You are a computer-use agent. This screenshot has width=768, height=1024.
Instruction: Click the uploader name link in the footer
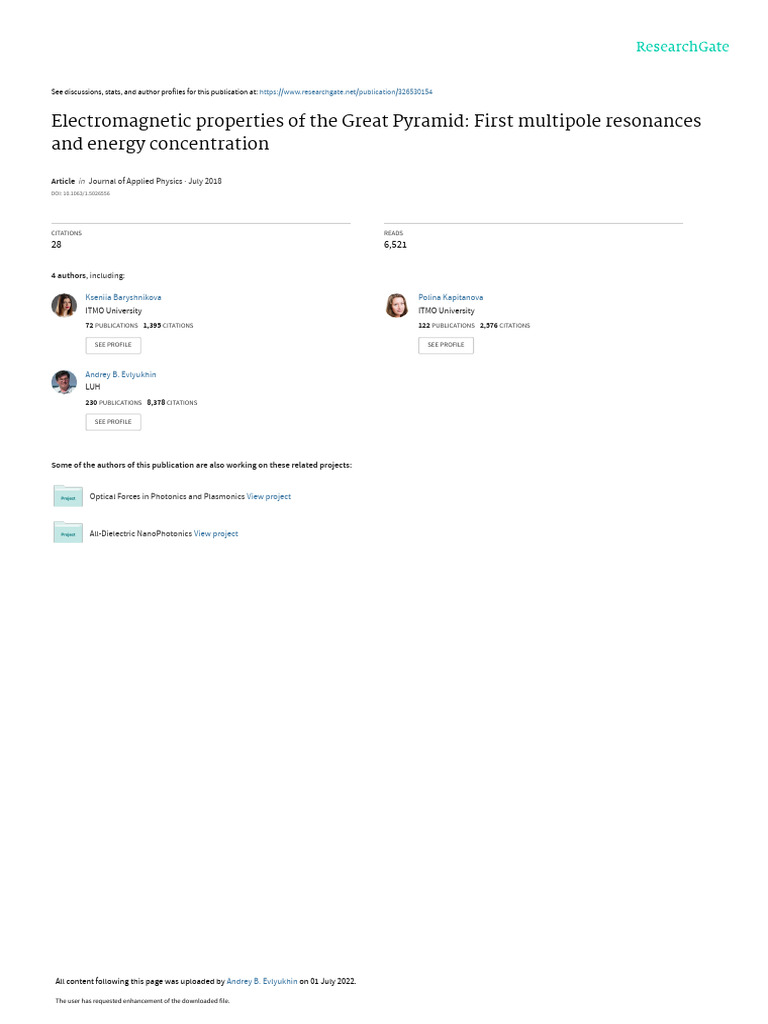[x=262, y=981]
